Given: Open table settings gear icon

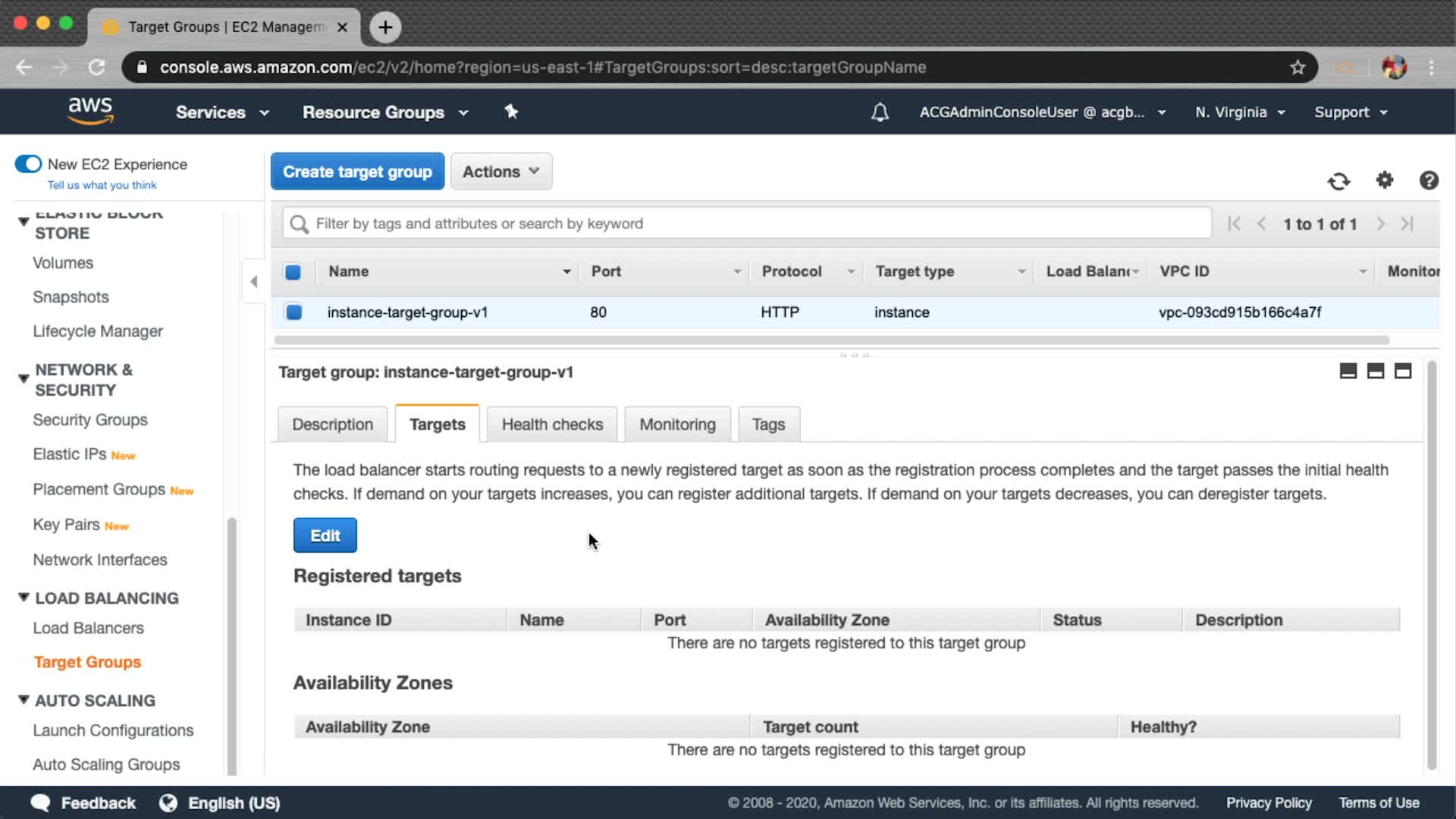Looking at the screenshot, I should point(1385,180).
